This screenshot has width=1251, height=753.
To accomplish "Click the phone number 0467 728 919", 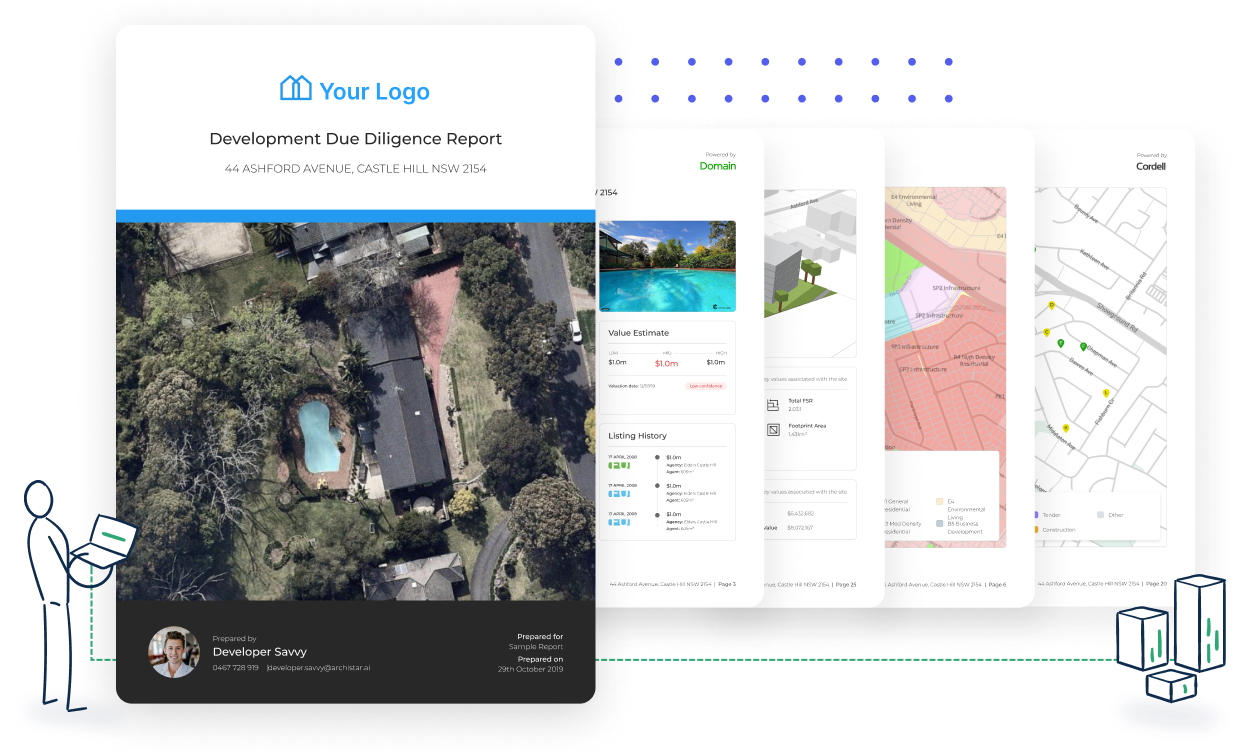I will [x=235, y=668].
